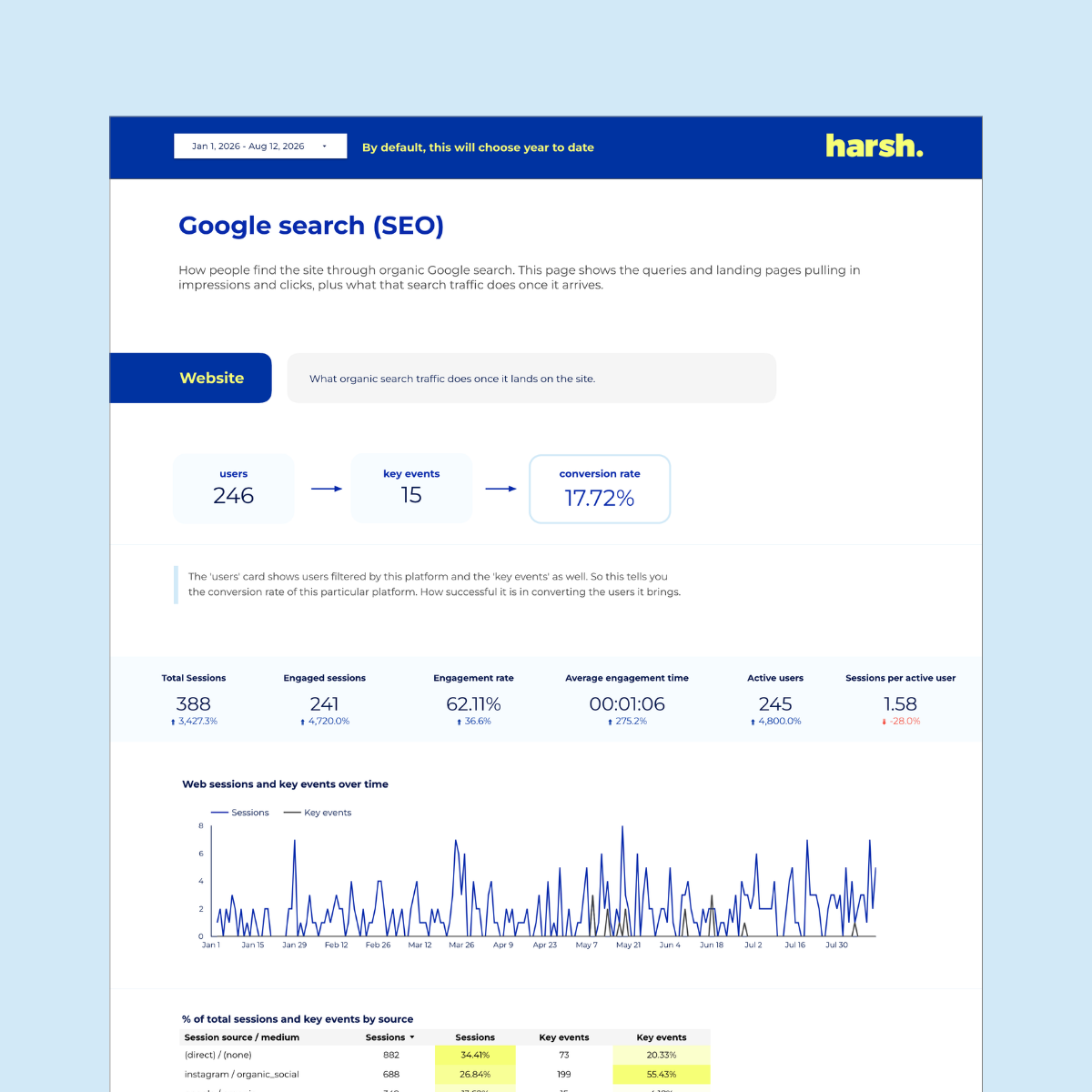Screen dimensions: 1092x1092
Task: Click the 'What organic search traffic does' description box
Action: click(x=531, y=378)
